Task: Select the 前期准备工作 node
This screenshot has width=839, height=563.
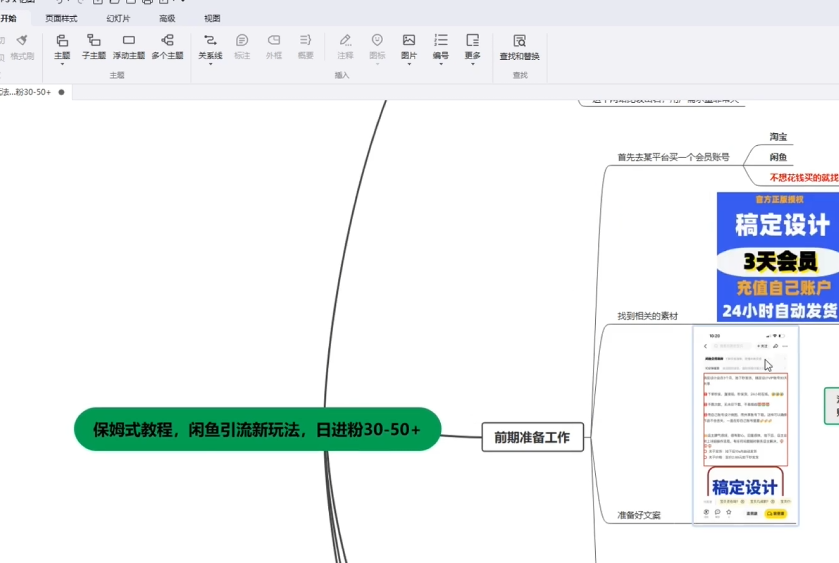Action: [x=532, y=437]
